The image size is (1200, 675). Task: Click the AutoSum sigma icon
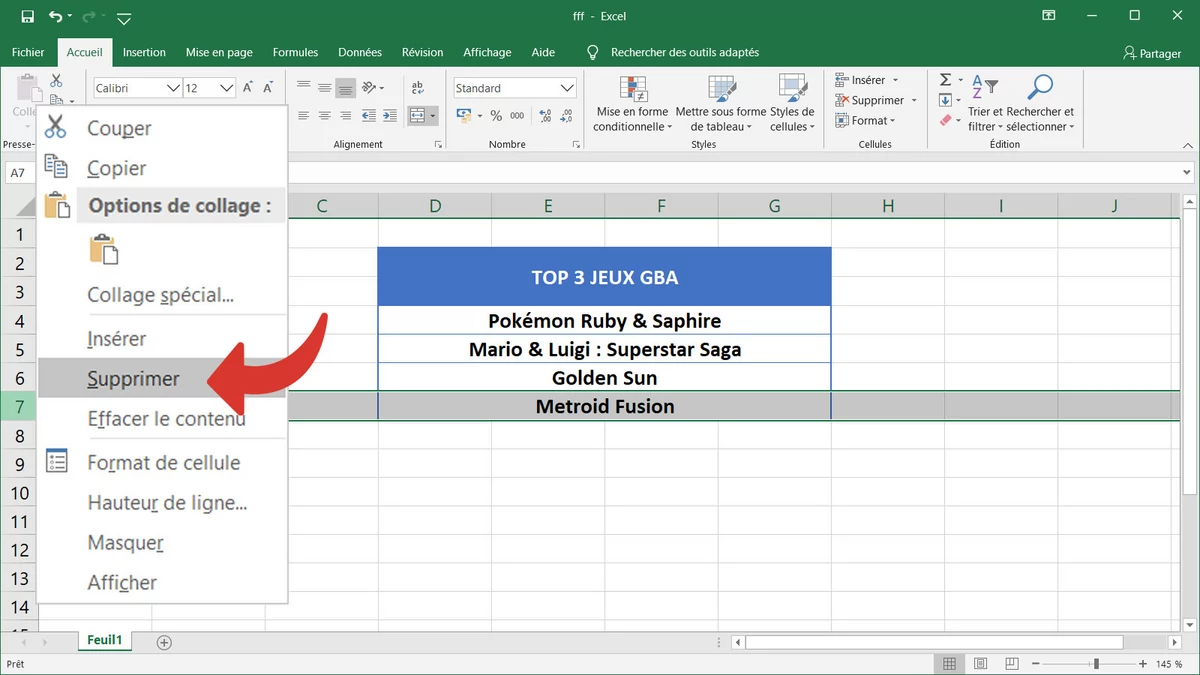[945, 80]
